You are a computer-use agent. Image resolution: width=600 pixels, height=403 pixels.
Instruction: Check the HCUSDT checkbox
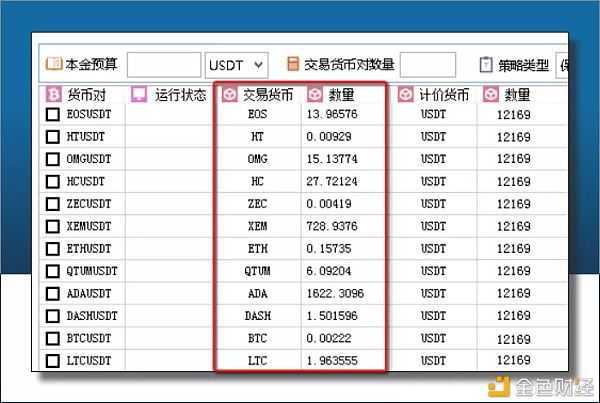coord(53,181)
